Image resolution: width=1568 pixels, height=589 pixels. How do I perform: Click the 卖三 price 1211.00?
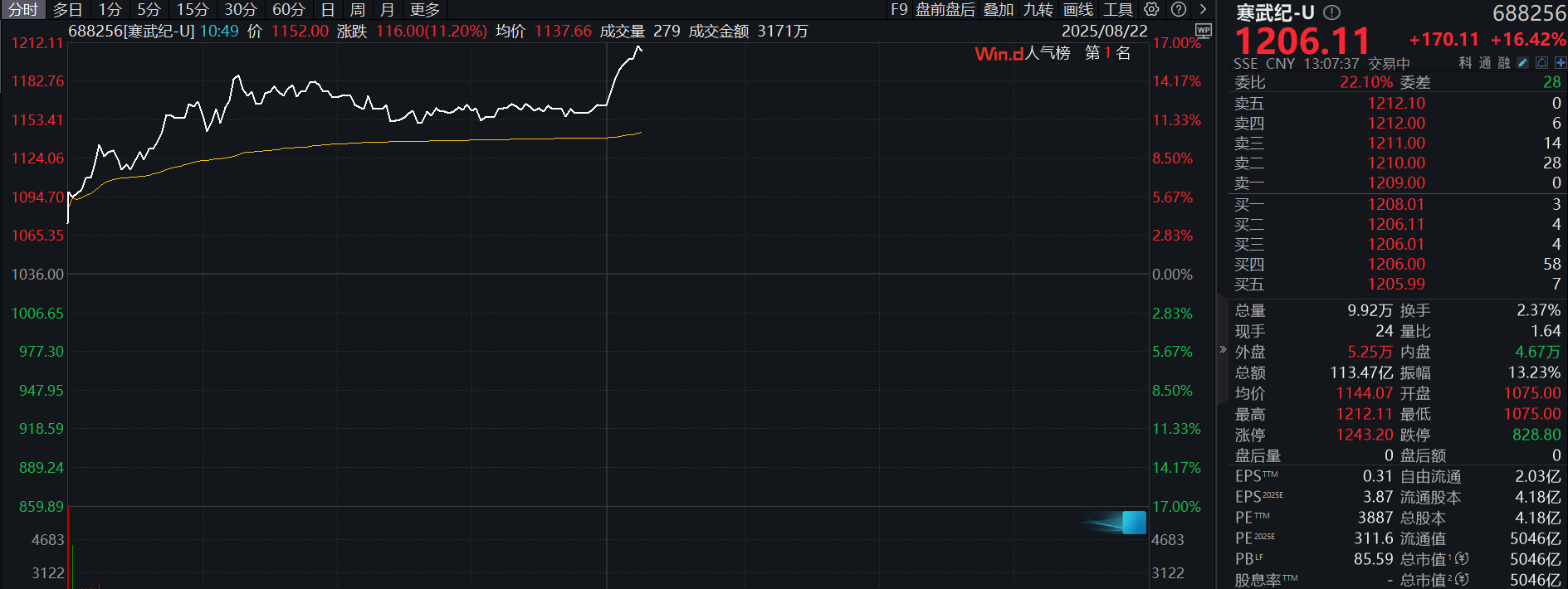pos(1396,143)
